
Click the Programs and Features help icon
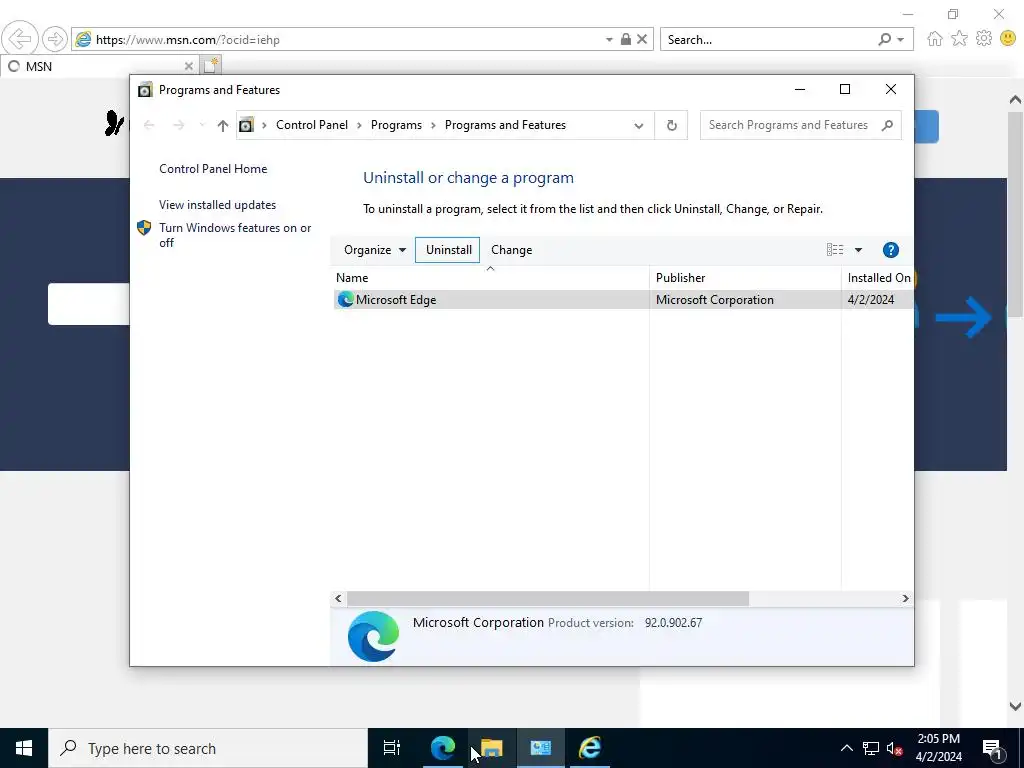[890, 250]
